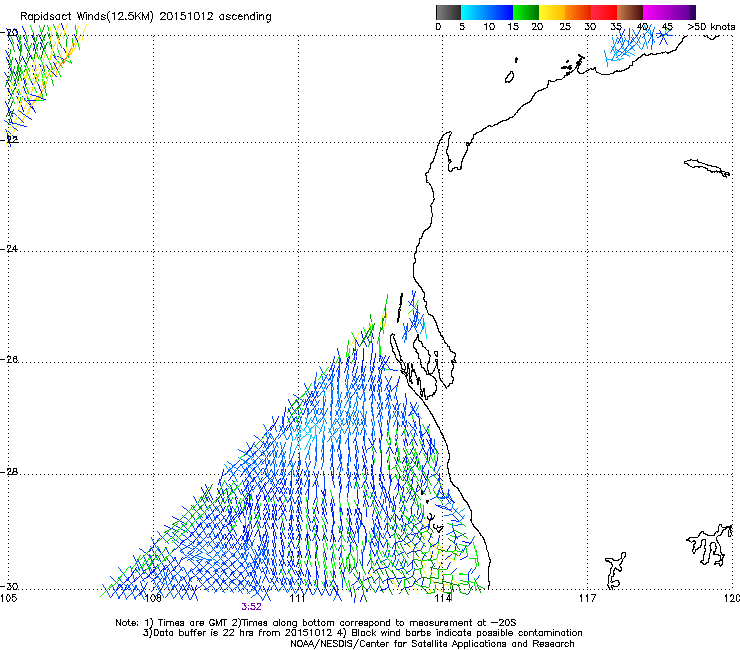This screenshot has height=650, width=740.
Task: Click the '-26' latitude axis label
Action: (9, 360)
